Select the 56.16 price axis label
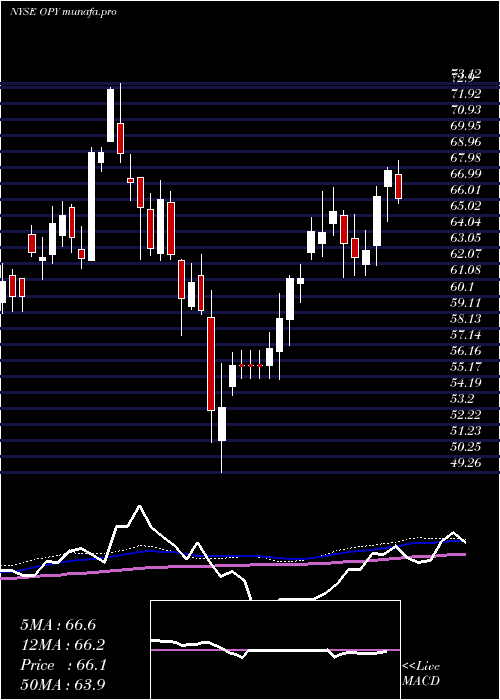The image size is (500, 700). [x=466, y=351]
